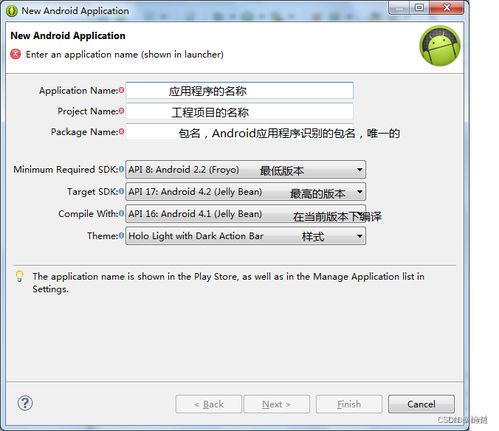Open the Minimum Required SDK dropdown
This screenshot has width=499, height=431.
[246, 169]
